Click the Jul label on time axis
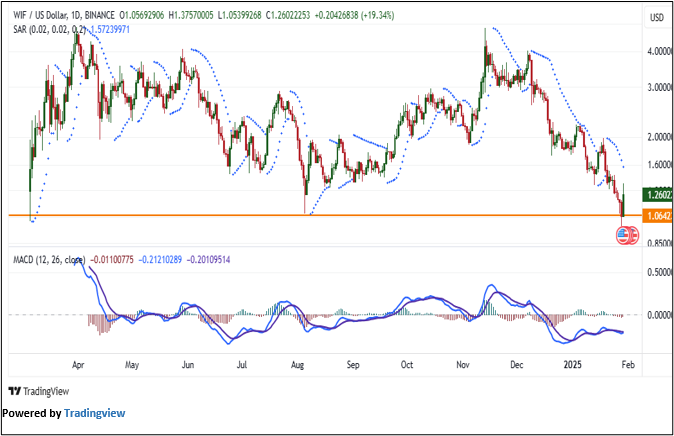 (242, 365)
